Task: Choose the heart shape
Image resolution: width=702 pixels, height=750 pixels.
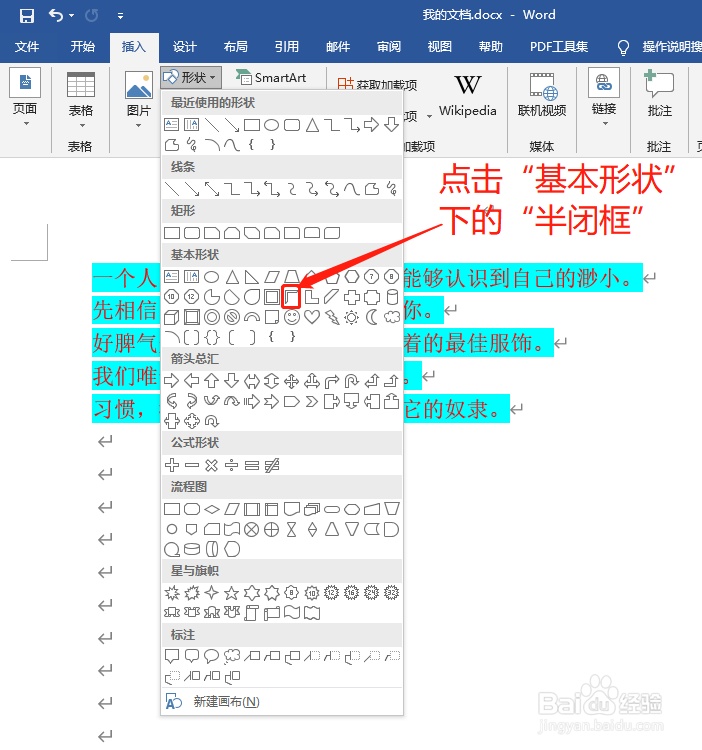Action: 312,317
